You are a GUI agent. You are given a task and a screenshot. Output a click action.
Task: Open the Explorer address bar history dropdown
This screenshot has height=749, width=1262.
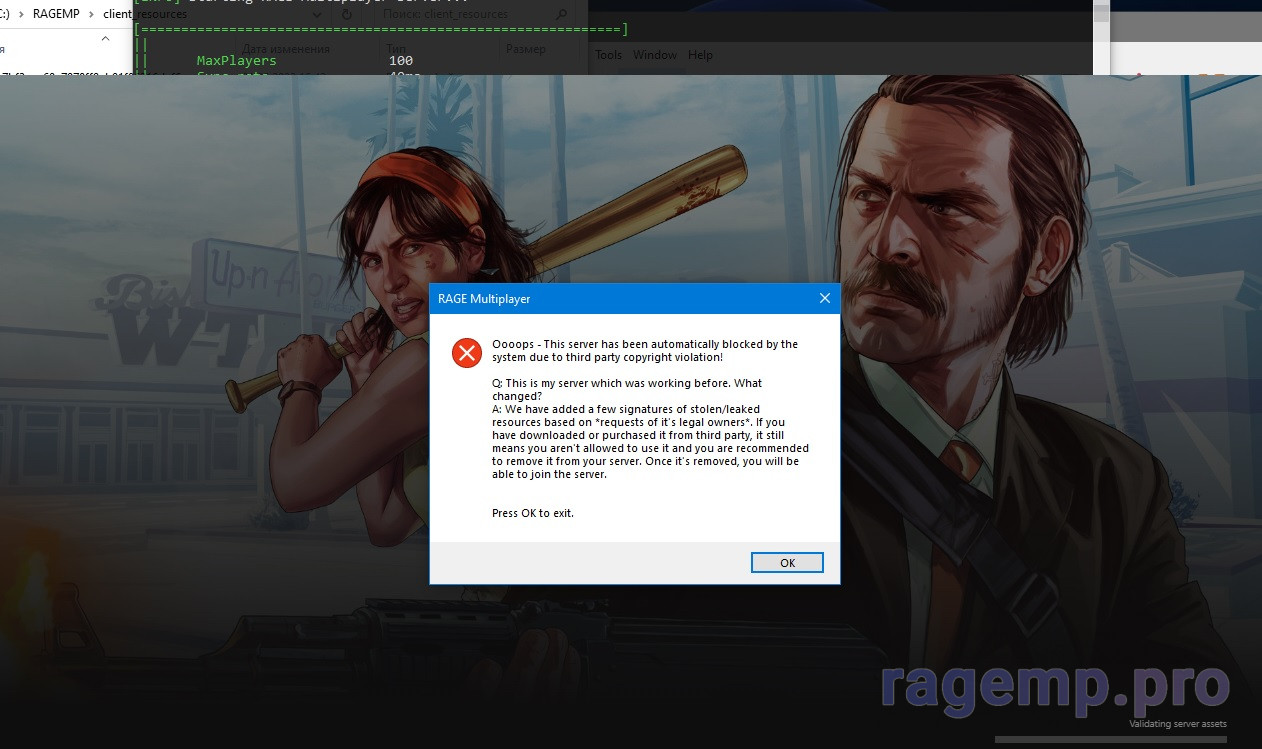pos(317,15)
